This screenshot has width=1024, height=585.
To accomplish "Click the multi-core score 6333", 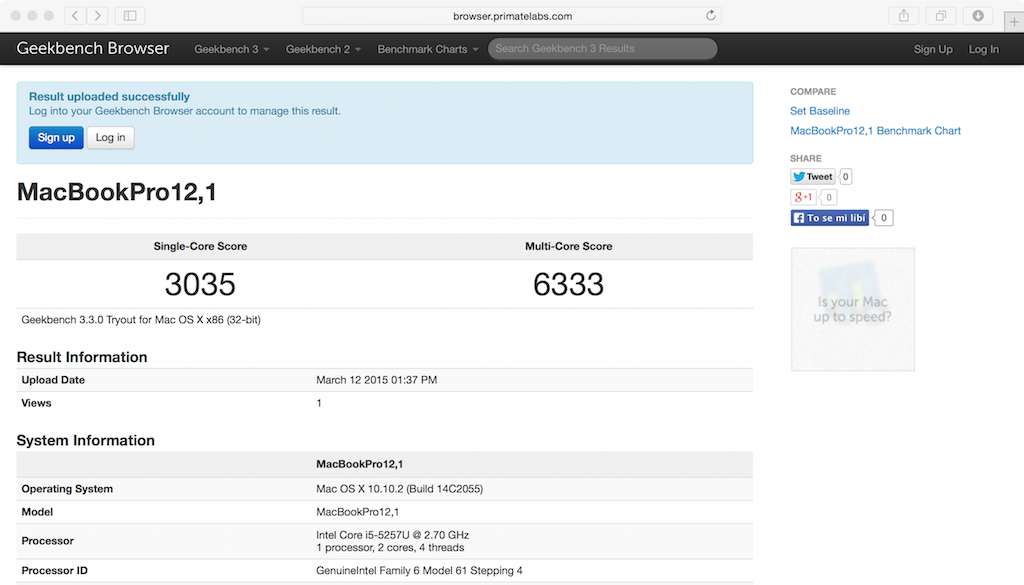I will click(x=568, y=284).
